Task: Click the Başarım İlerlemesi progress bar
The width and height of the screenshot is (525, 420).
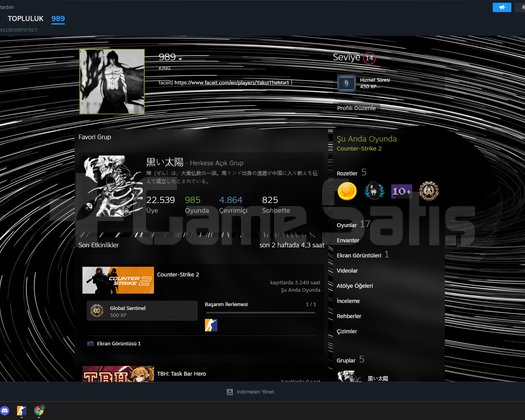Action: [x=260, y=313]
